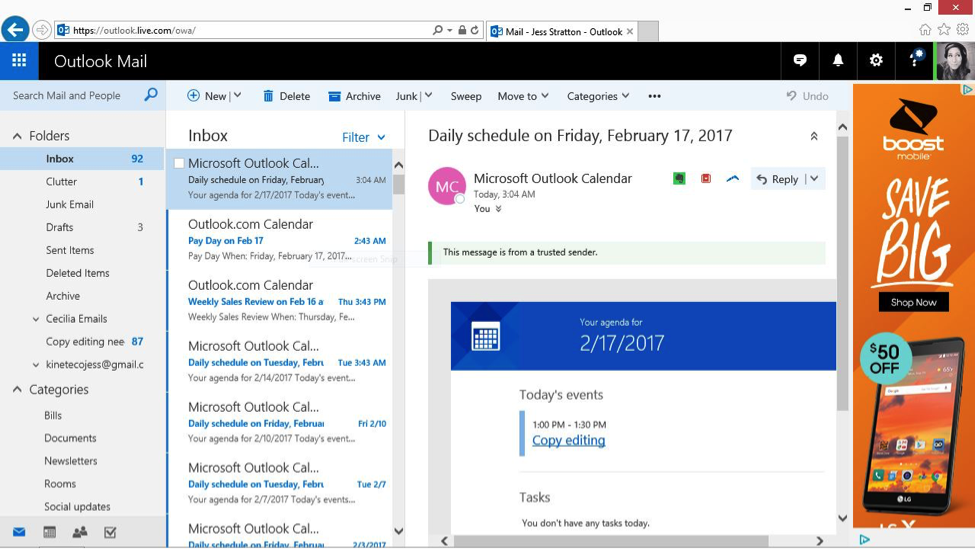
Task: Open the notifications bell
Action: pyautogui.click(x=838, y=61)
